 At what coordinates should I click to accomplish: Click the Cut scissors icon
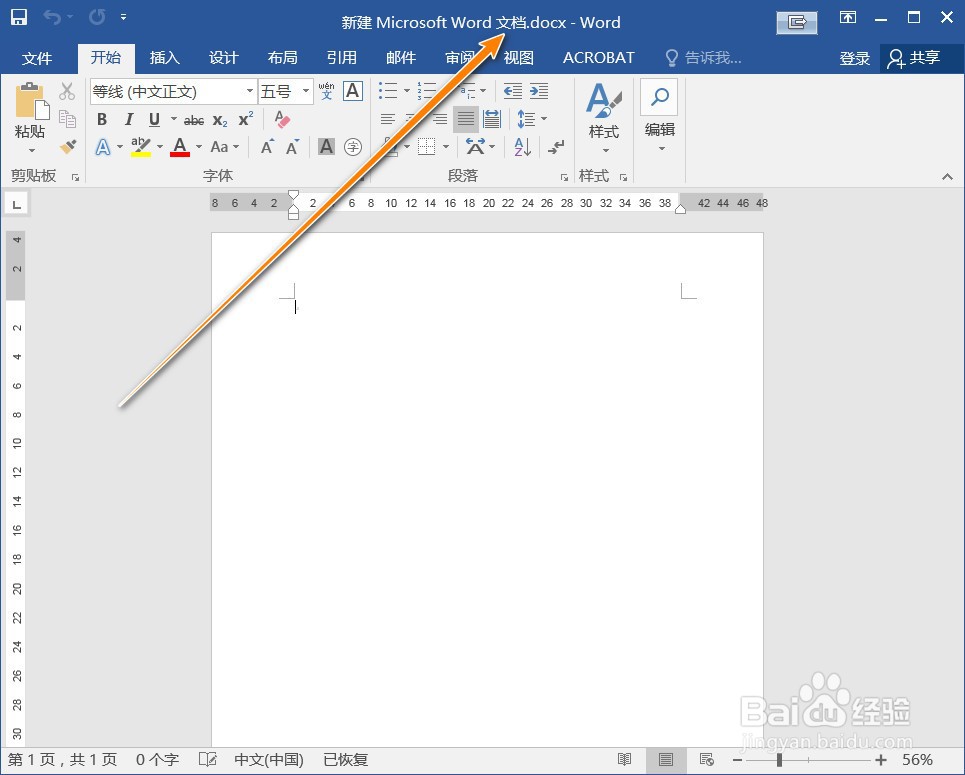pyautogui.click(x=67, y=92)
